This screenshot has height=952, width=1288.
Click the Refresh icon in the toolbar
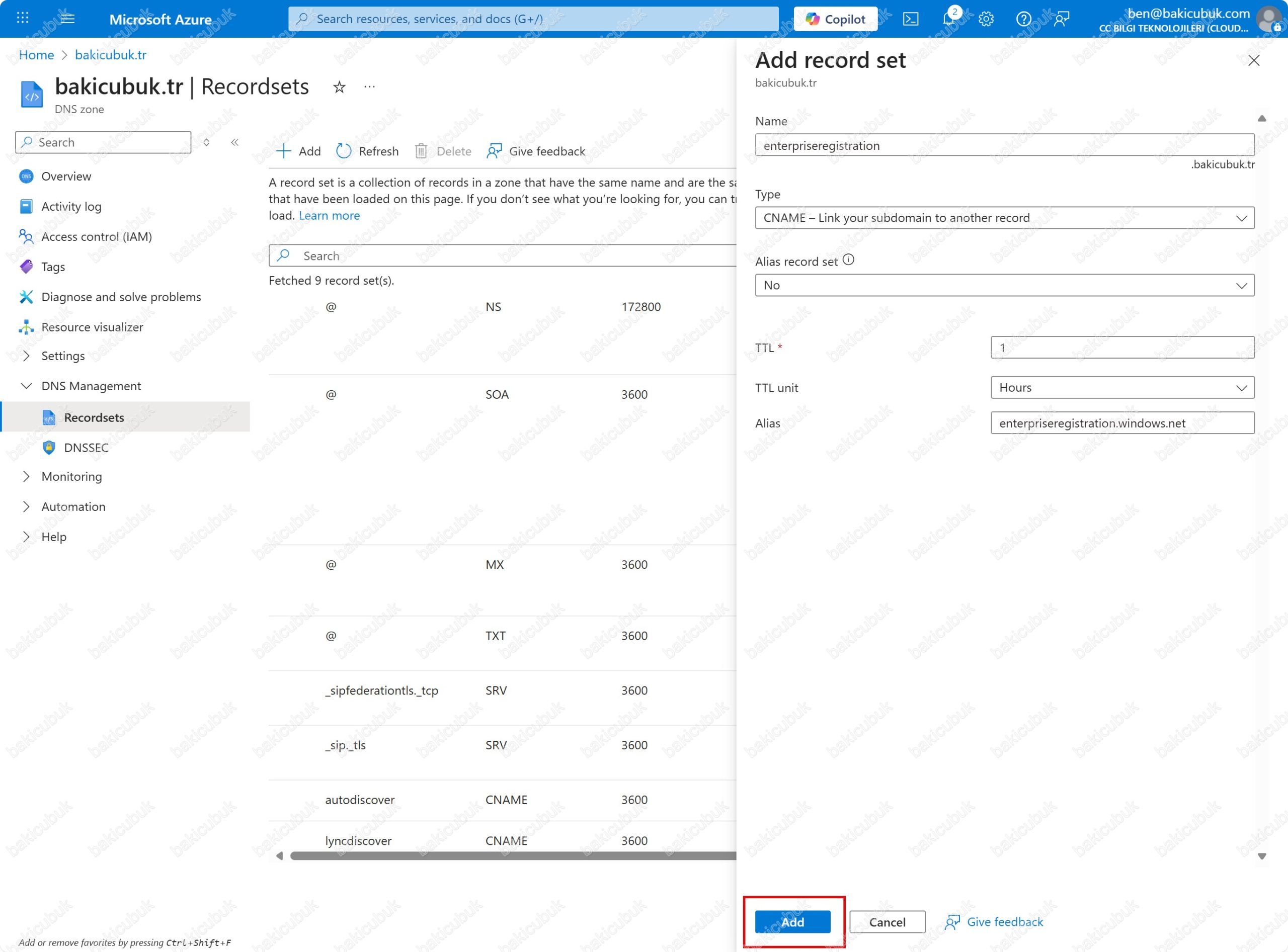coord(344,151)
